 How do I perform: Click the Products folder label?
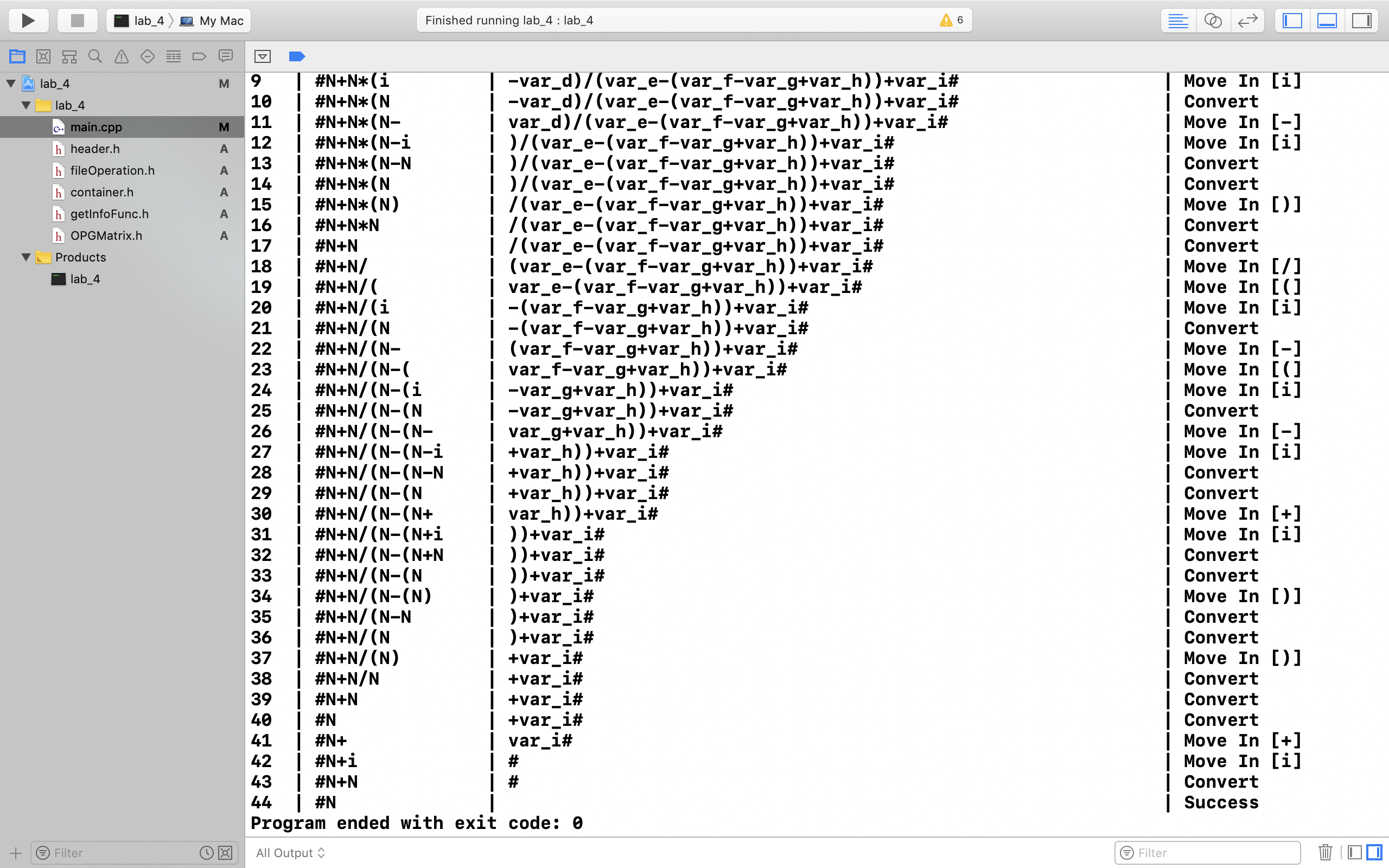[x=80, y=257]
